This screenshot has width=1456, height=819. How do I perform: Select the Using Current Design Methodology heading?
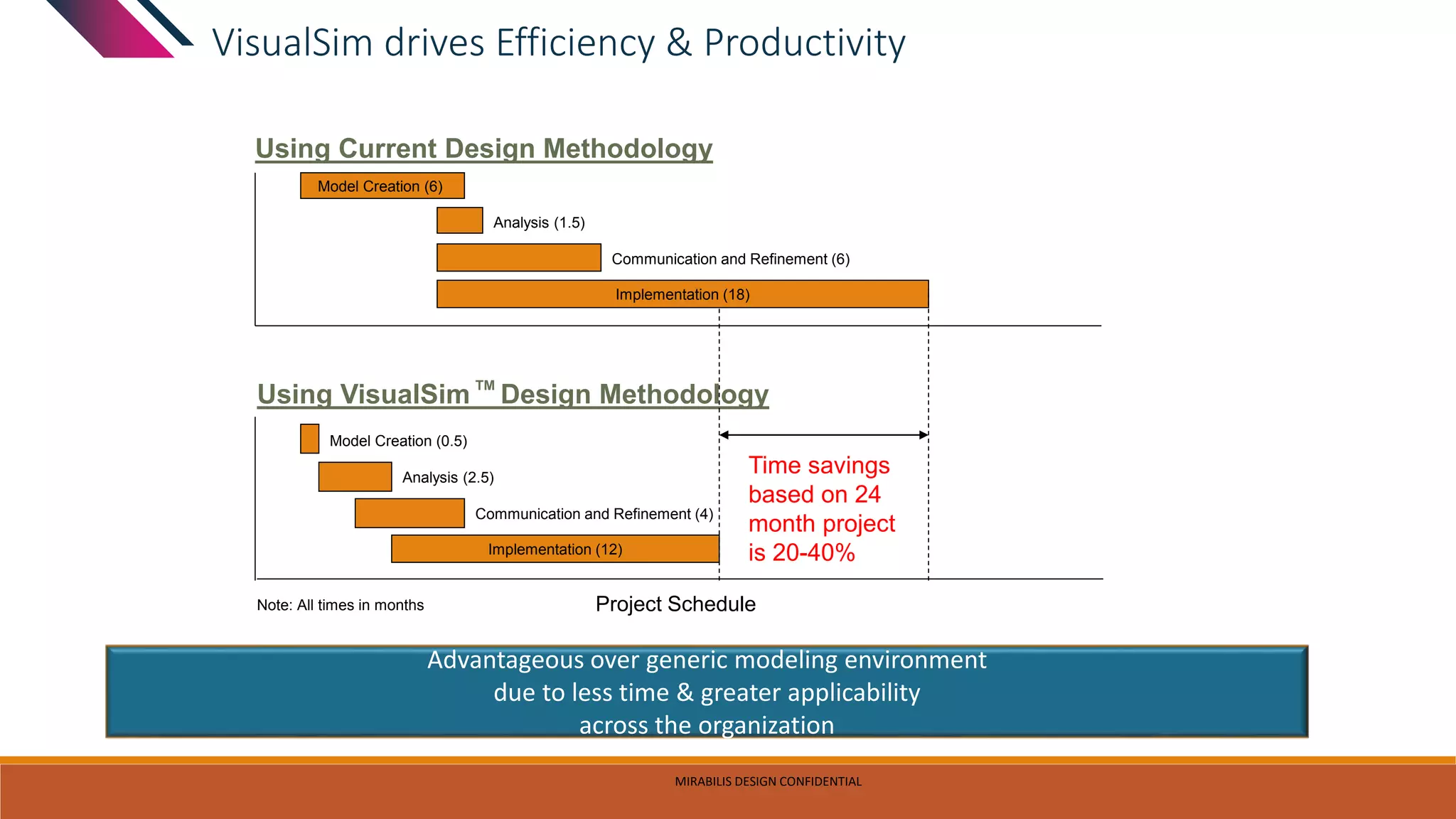click(x=483, y=149)
